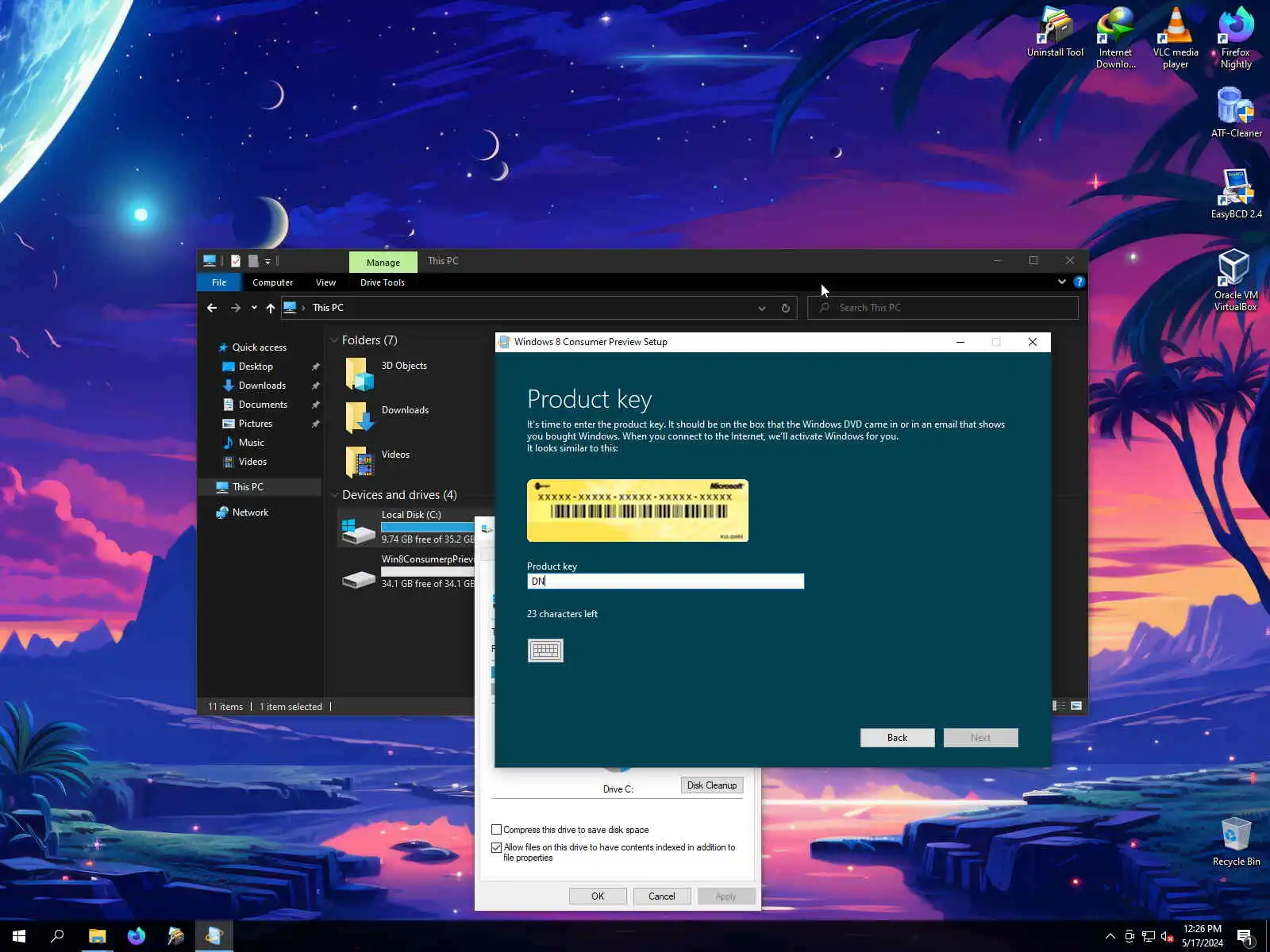Click the Meet Now tray icon
Screen dimensions: 1270x952
coord(1129,937)
